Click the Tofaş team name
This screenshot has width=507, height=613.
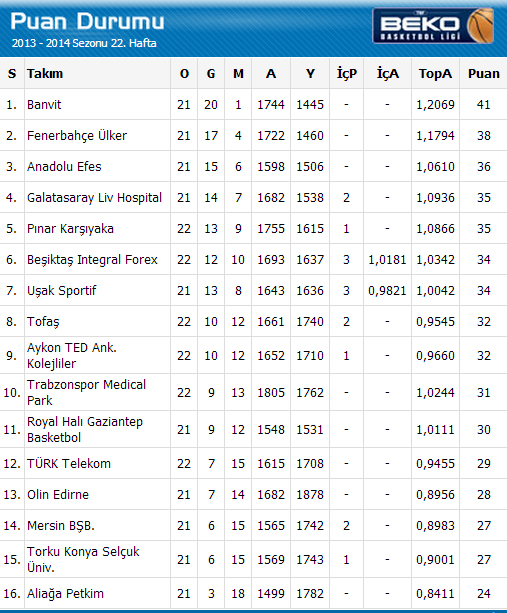click(43, 322)
